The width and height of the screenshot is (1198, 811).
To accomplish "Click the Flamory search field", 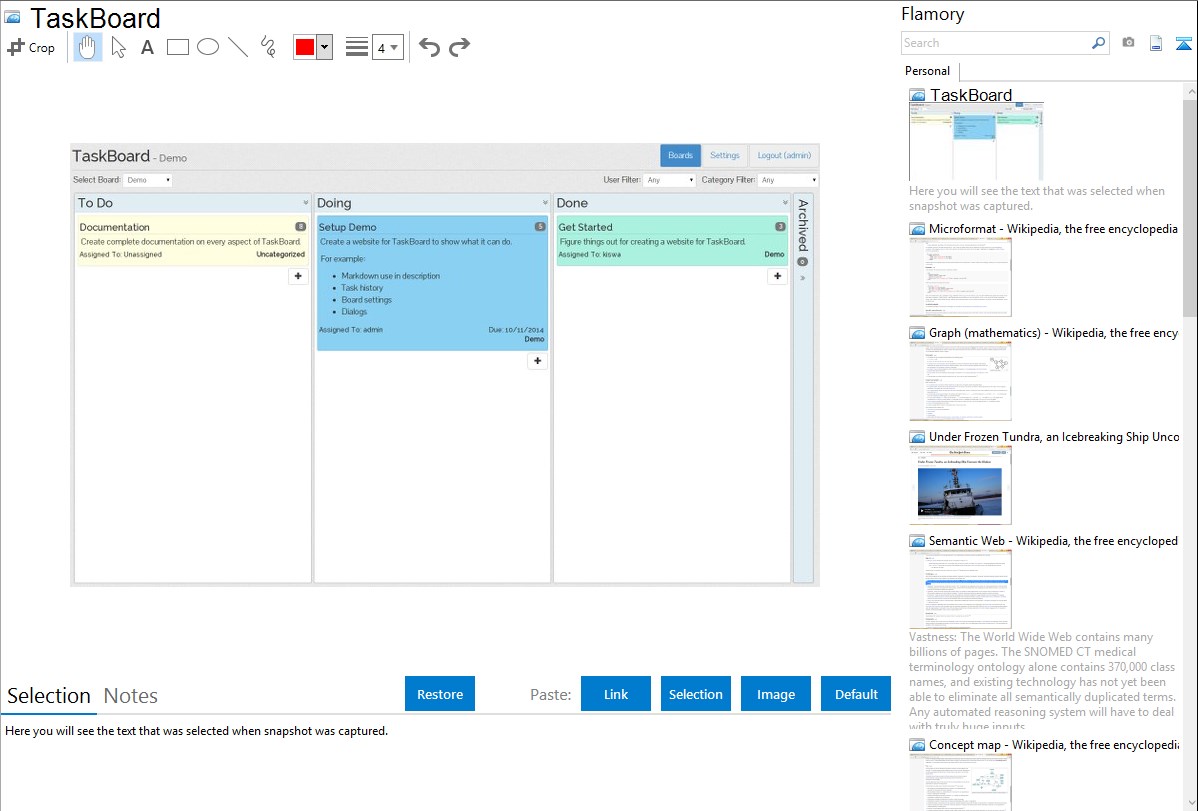I will coord(995,43).
